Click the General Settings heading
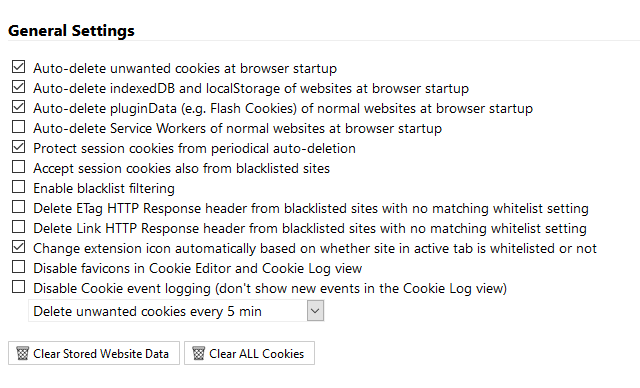The image size is (640, 388). (71, 31)
